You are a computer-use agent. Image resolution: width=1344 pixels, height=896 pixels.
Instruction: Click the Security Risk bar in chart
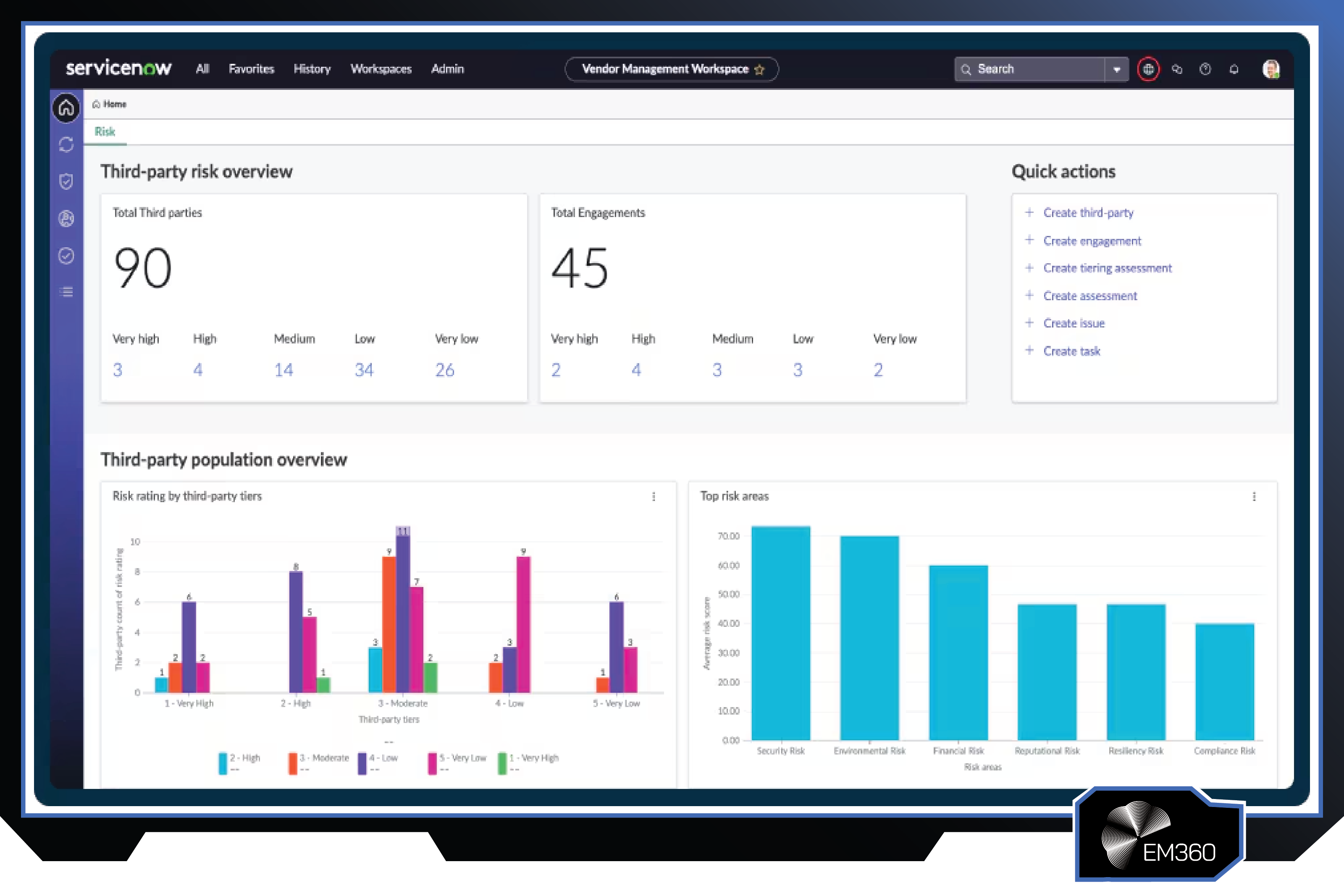[781, 633]
